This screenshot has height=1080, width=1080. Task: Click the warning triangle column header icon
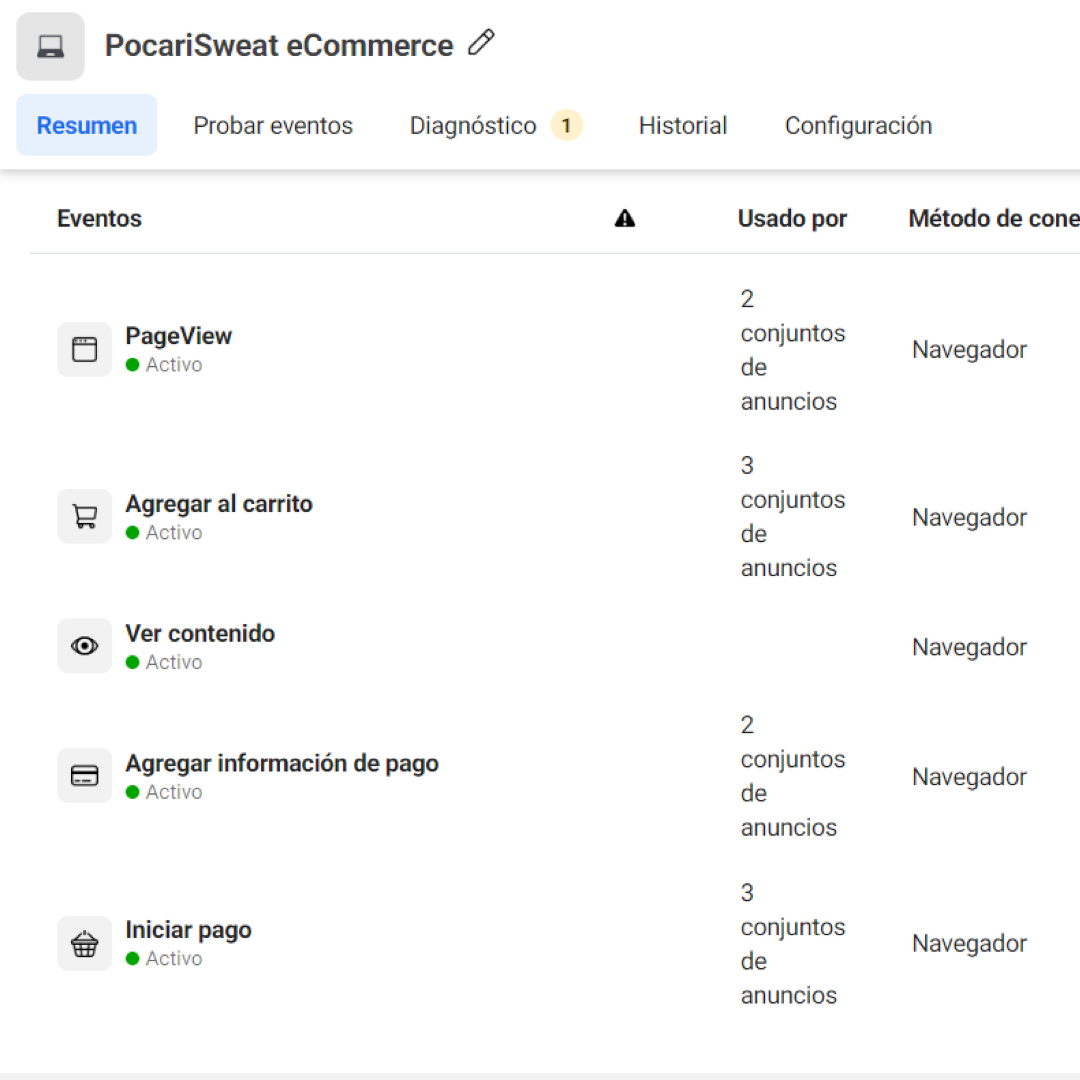625,218
